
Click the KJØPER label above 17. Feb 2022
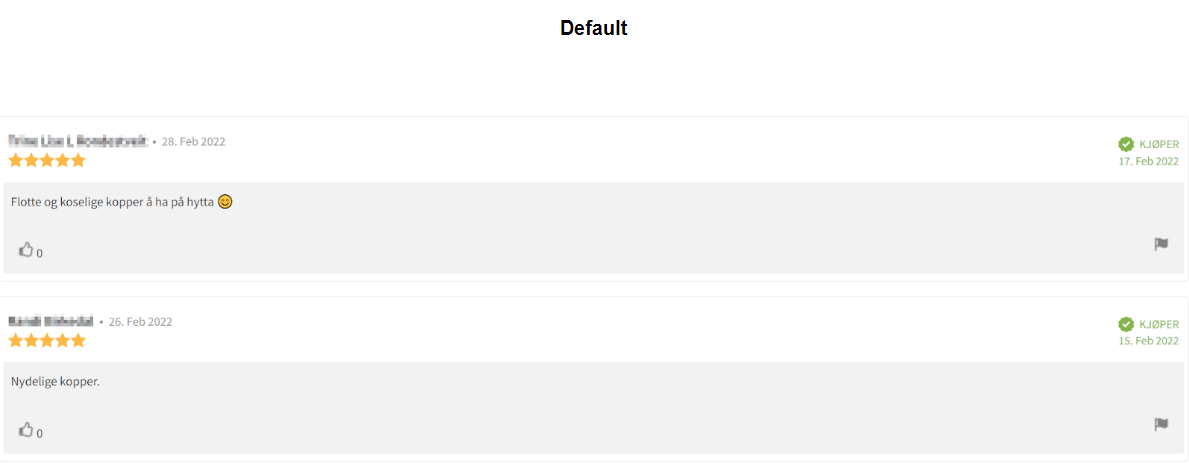tap(1159, 144)
